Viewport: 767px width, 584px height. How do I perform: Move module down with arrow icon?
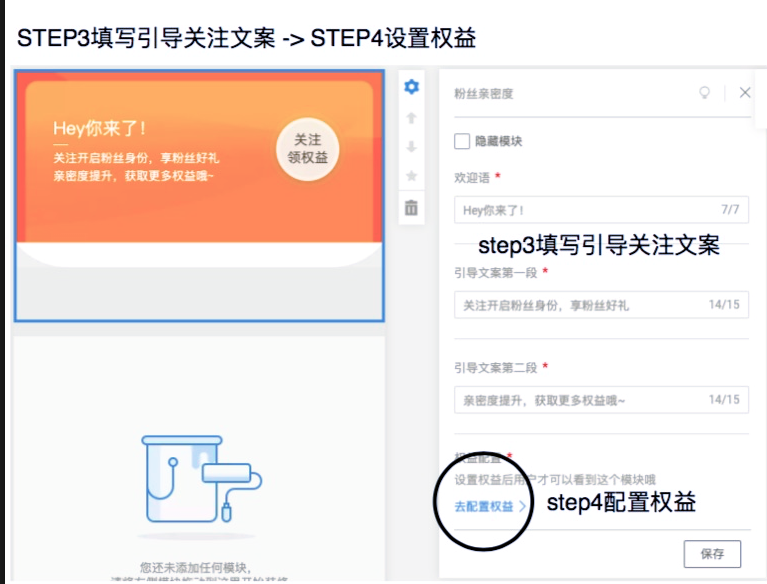click(x=411, y=146)
